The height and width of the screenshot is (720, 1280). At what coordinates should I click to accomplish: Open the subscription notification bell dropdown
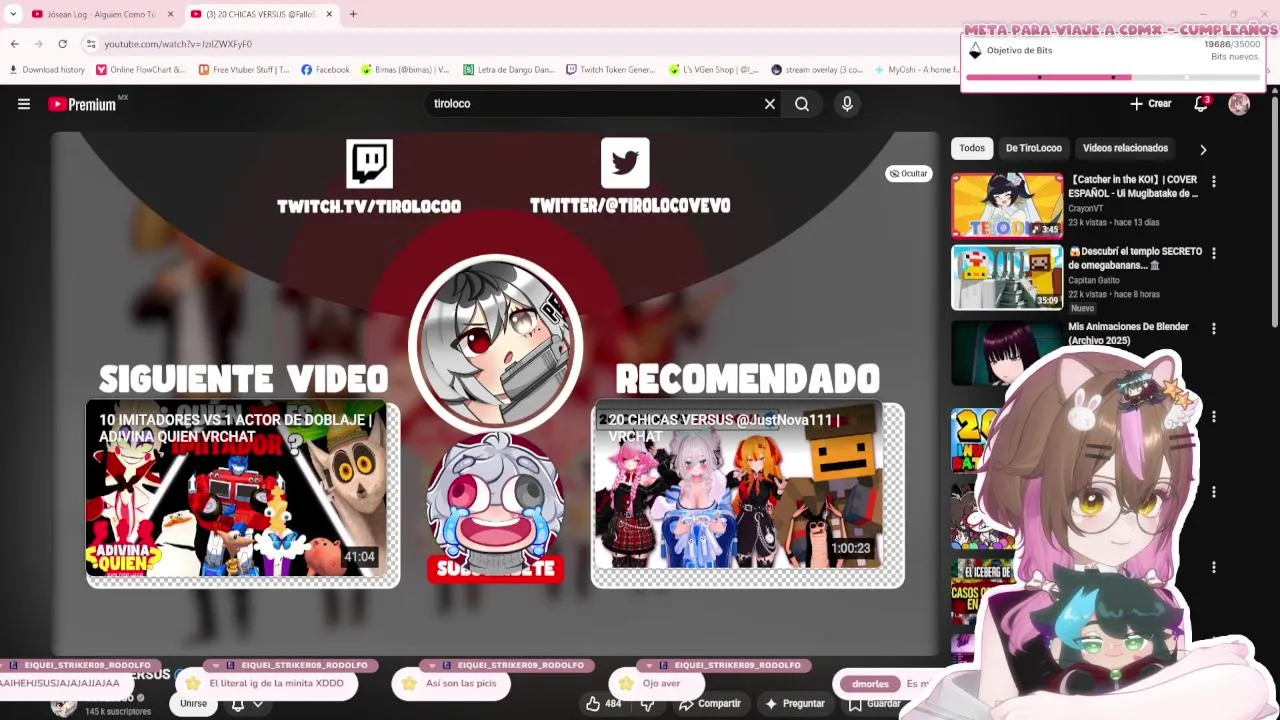click(x=246, y=704)
